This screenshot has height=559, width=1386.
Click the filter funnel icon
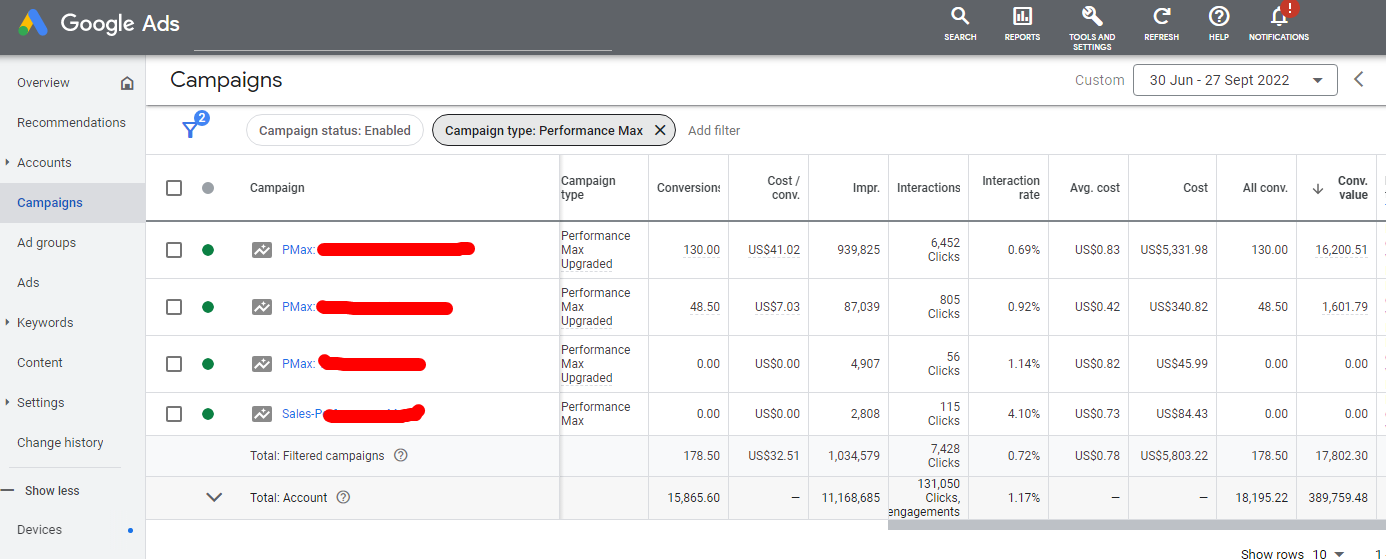(190, 130)
